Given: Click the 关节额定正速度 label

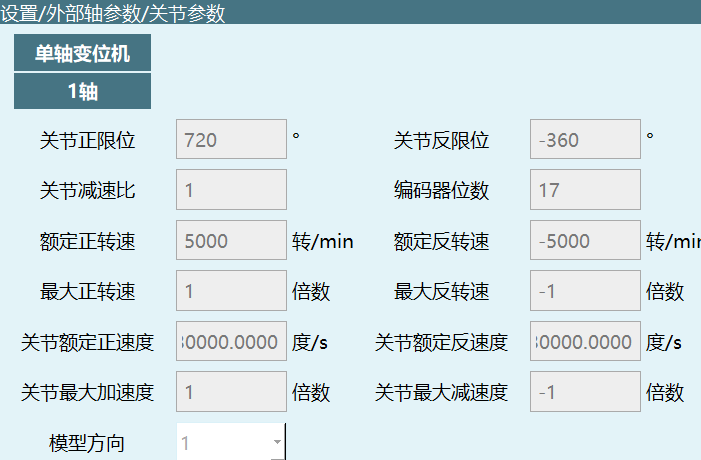Looking at the screenshot, I should pyautogui.click(x=88, y=342).
